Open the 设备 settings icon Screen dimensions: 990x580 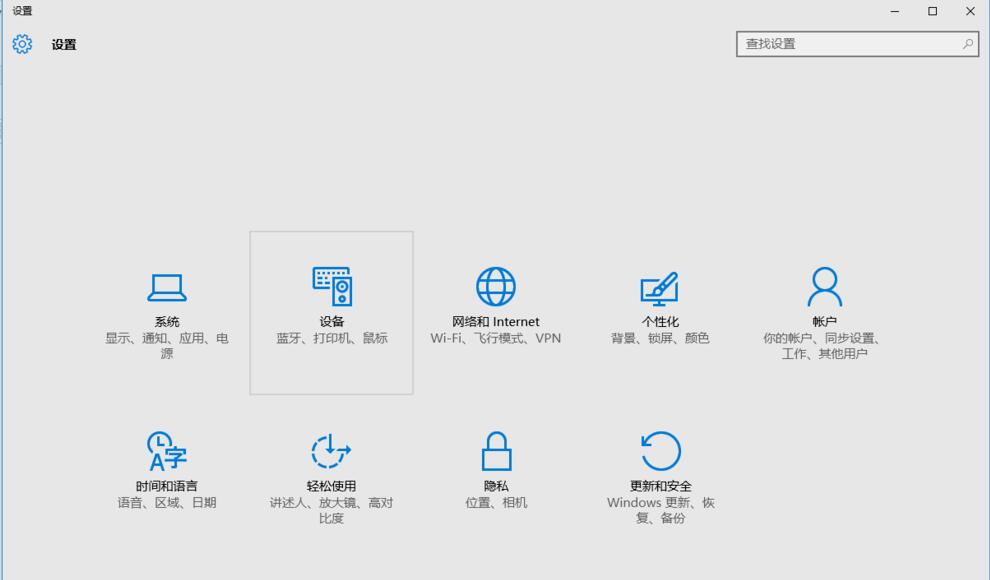tap(330, 288)
